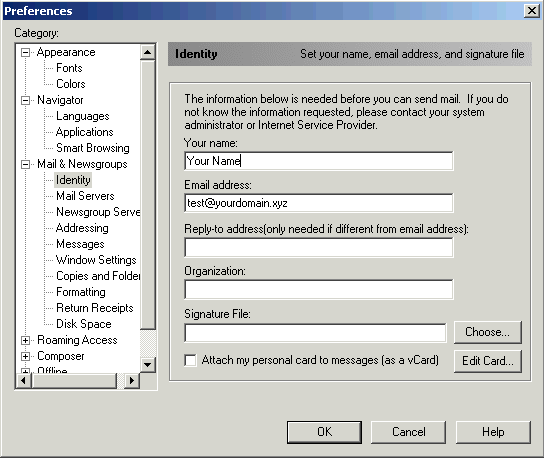This screenshot has height=458, width=544.
Task: Select the Appearance category label
Action: click(66, 52)
